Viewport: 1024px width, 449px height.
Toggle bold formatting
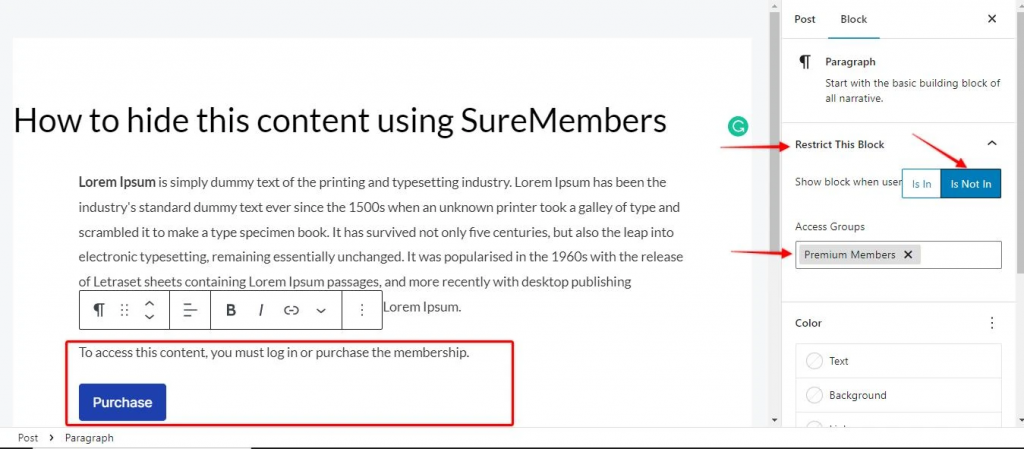pyautogui.click(x=231, y=310)
